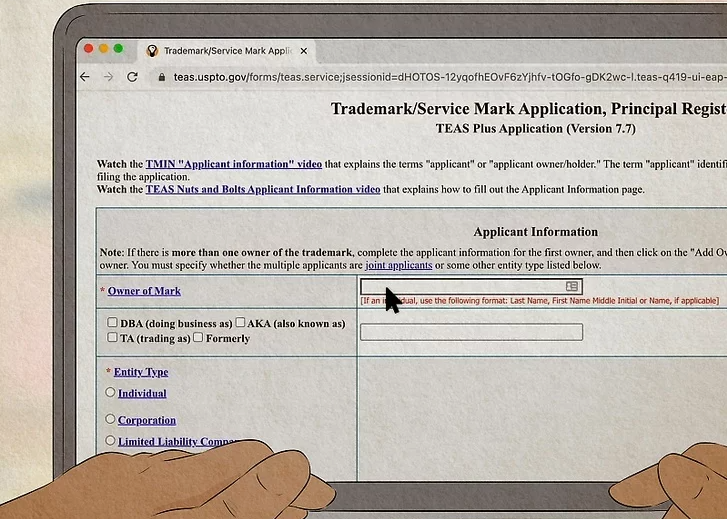Viewport: 727px width, 519px height.
Task: Close the Trademark/Service Mark tab
Action: pos(304,51)
